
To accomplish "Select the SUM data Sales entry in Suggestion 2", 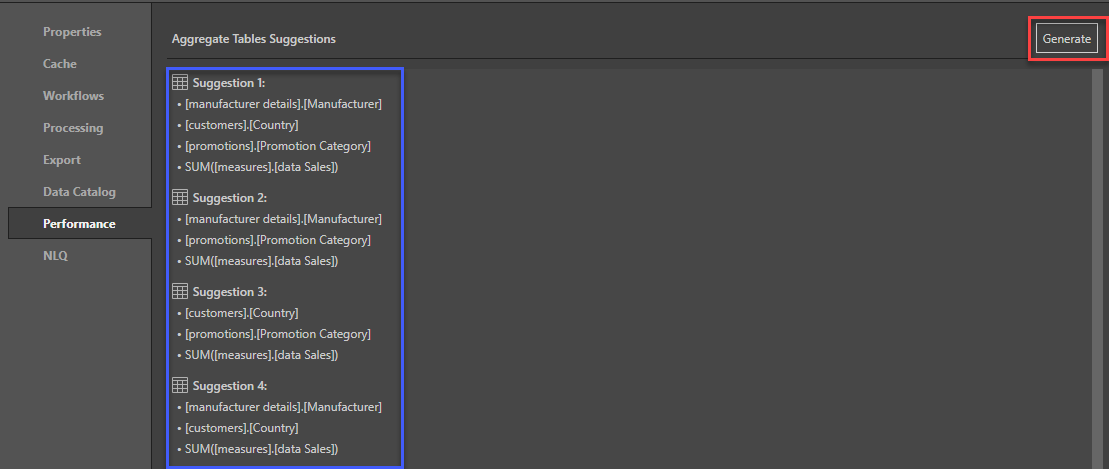I will 261,261.
